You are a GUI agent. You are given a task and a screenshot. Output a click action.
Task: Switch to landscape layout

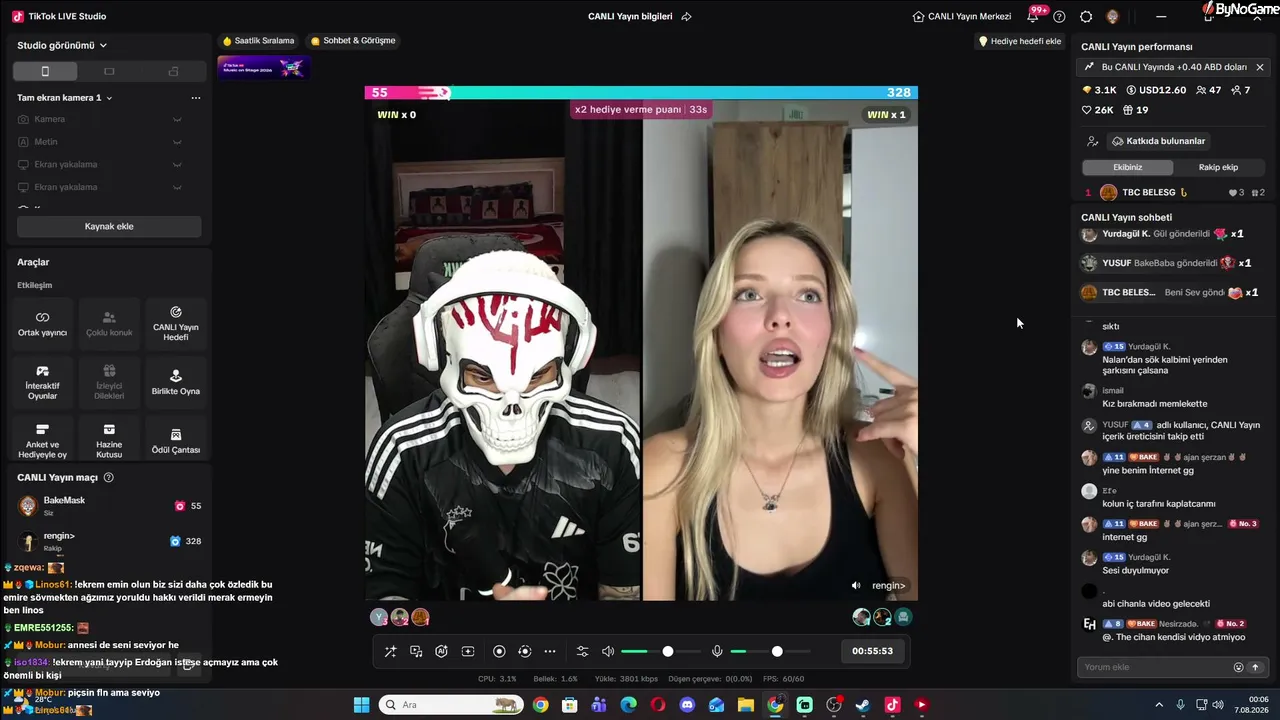coord(109,71)
